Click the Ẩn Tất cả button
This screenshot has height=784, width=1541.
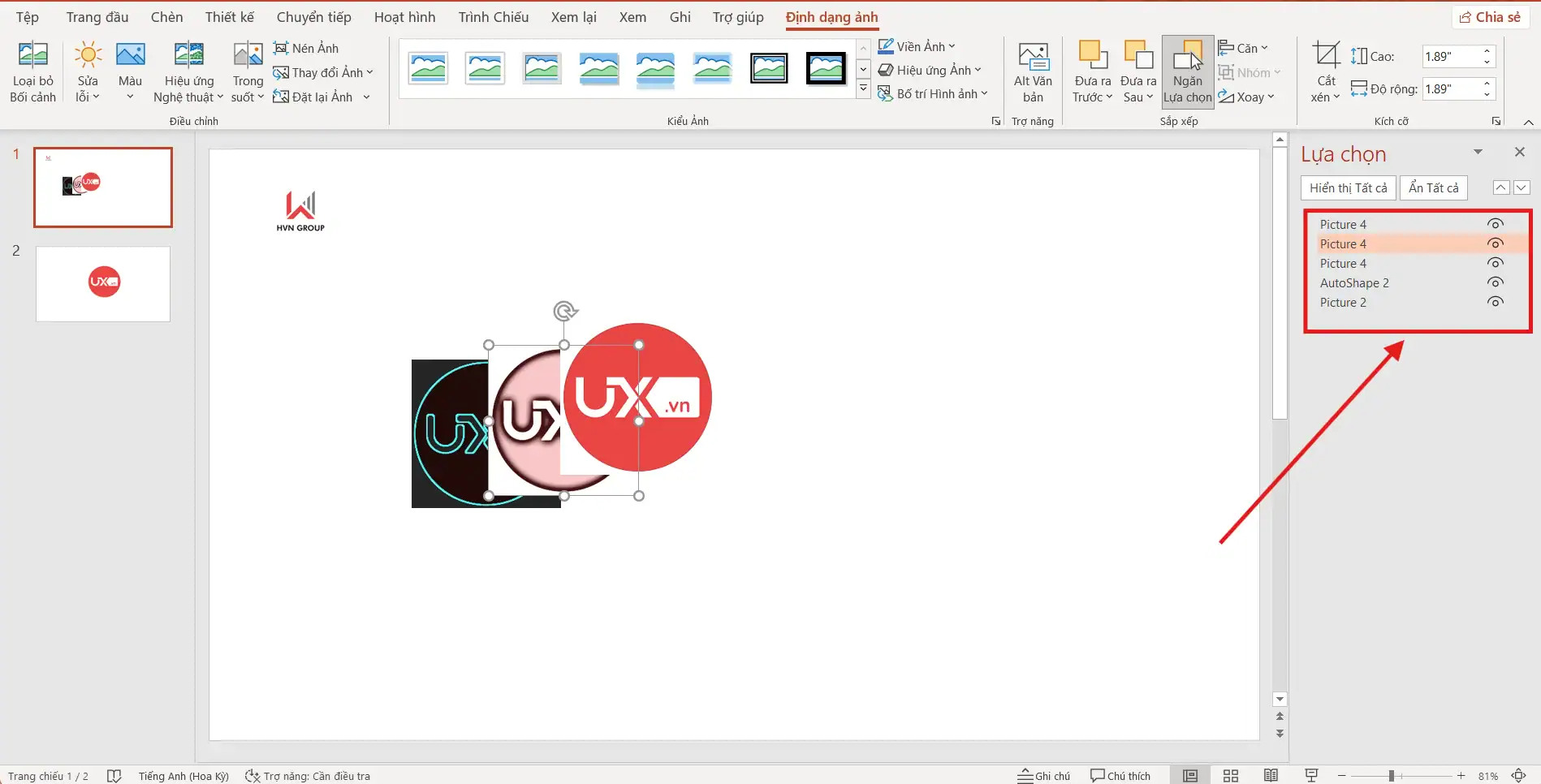[1433, 187]
